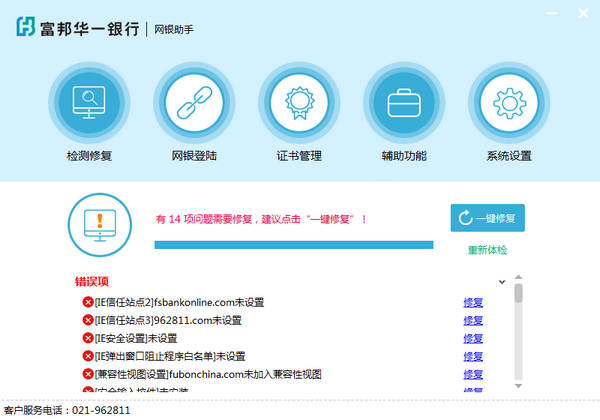This screenshot has width=600, height=420.
Task: Click the blue scan progress bar
Action: [x=293, y=245]
